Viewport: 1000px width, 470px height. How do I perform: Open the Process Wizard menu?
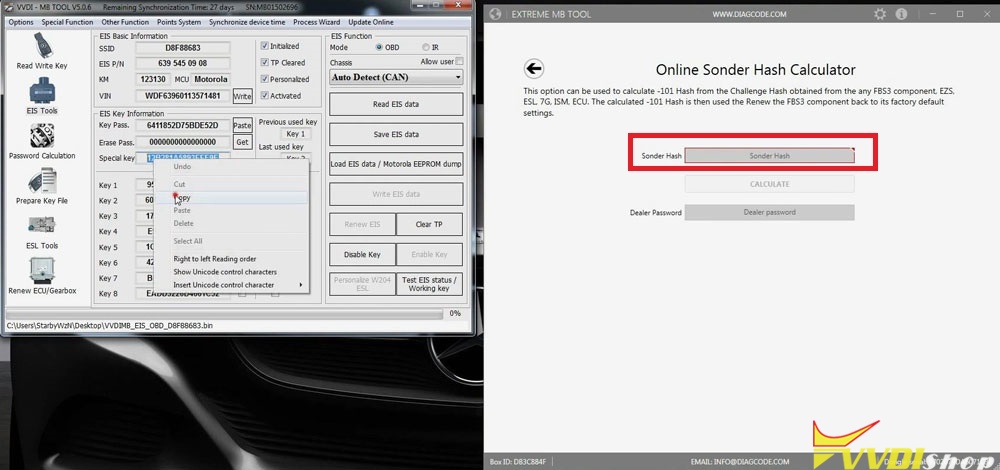[x=316, y=22]
